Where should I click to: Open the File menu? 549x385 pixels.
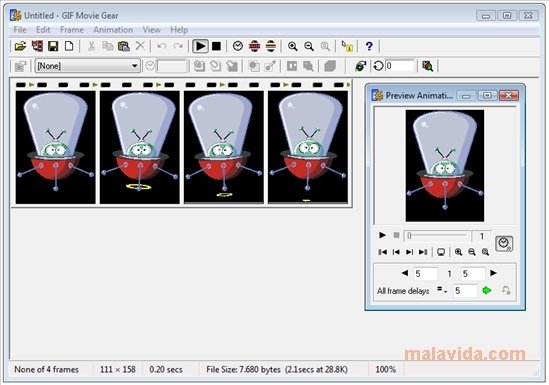point(20,30)
